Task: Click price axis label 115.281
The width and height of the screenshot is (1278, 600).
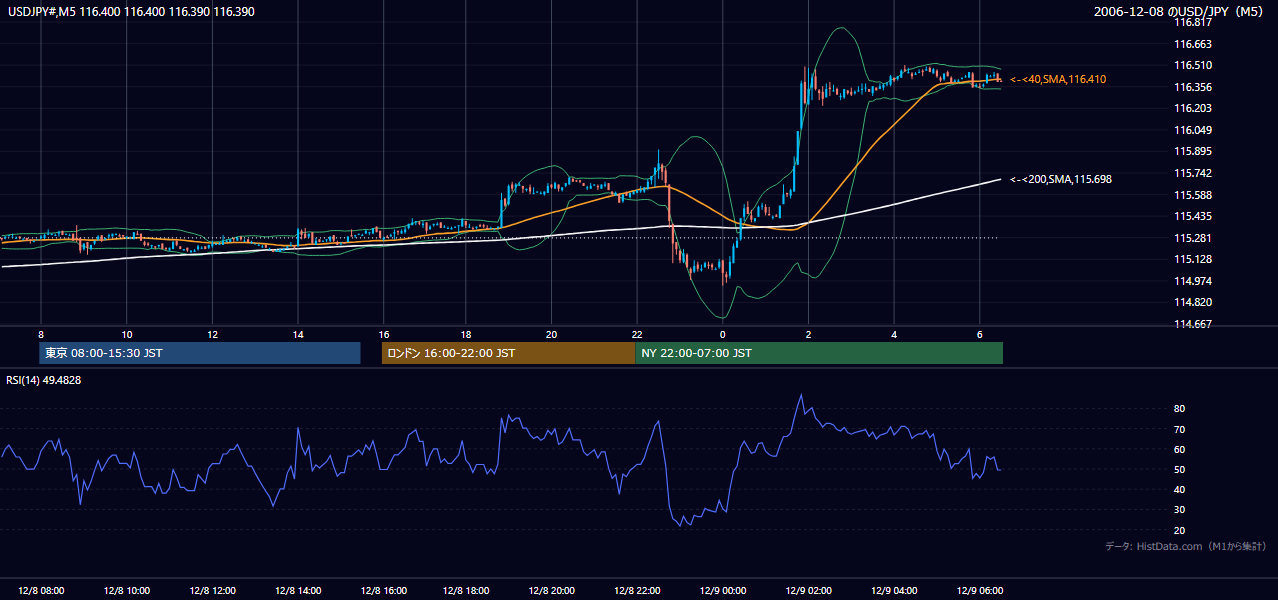Action: pos(1193,238)
